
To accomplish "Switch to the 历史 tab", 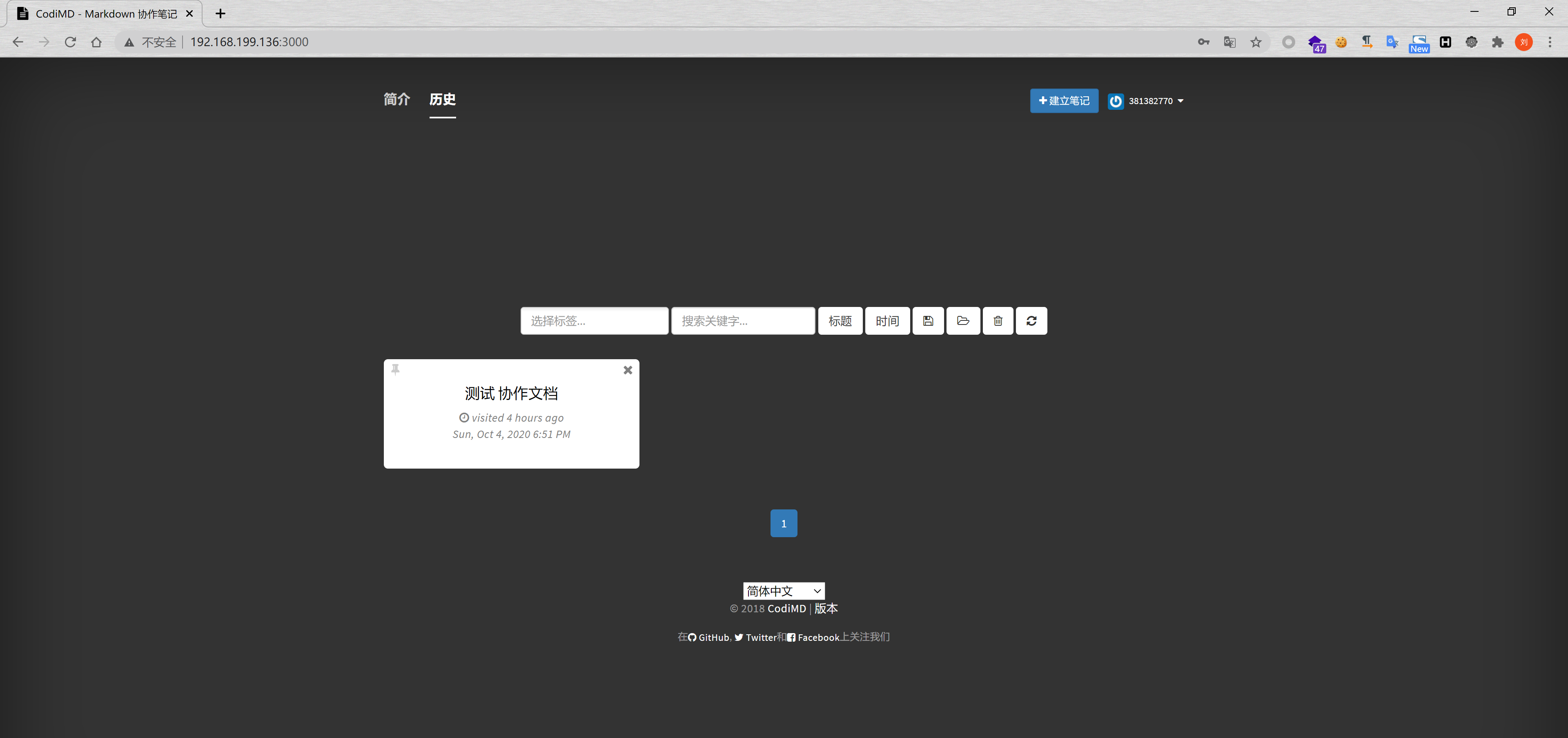I will click(x=442, y=99).
